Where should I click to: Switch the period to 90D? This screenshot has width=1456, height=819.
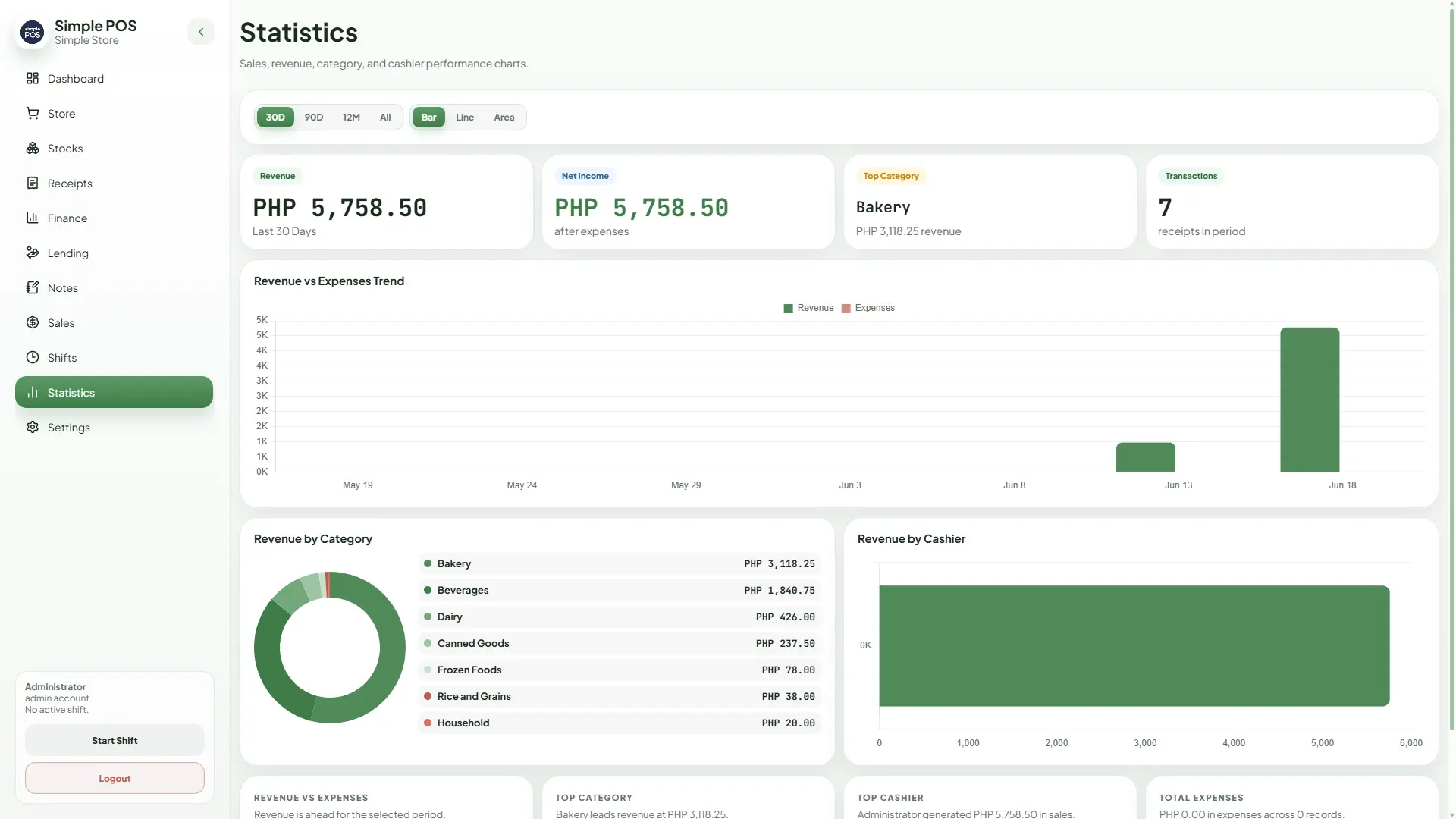tap(314, 118)
